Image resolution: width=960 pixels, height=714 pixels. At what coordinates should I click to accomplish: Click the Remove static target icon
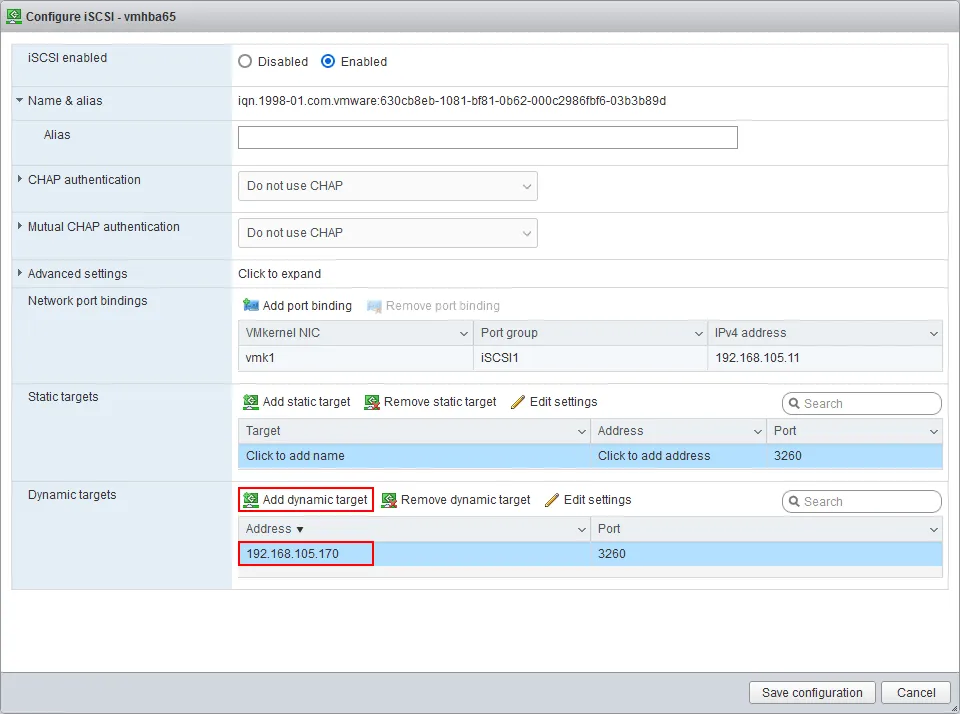(371, 401)
